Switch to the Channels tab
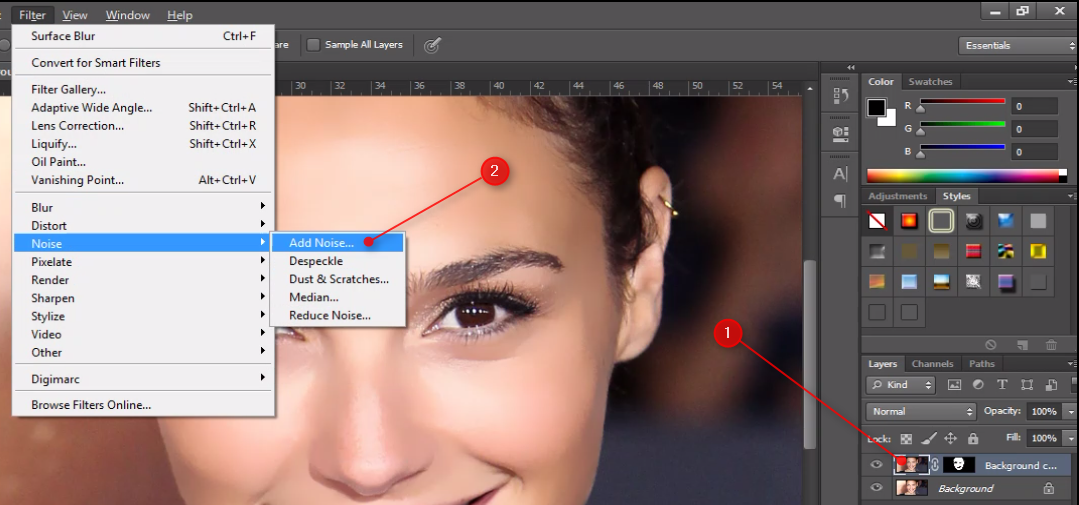This screenshot has height=505, width=1079. pyautogui.click(x=932, y=364)
